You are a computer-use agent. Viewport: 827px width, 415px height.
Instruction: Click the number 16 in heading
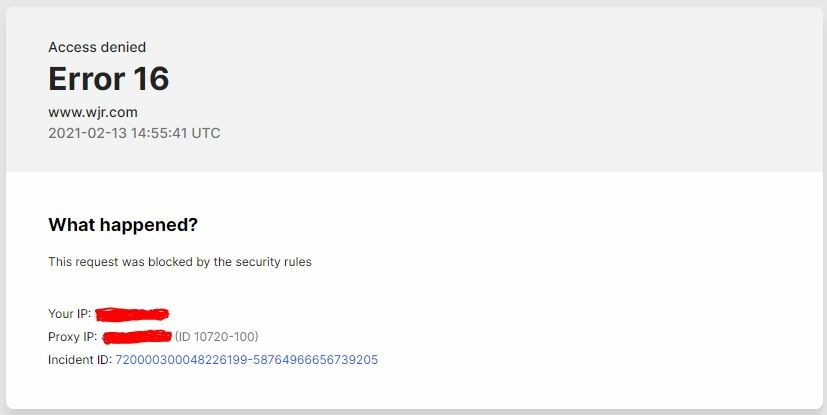151,79
